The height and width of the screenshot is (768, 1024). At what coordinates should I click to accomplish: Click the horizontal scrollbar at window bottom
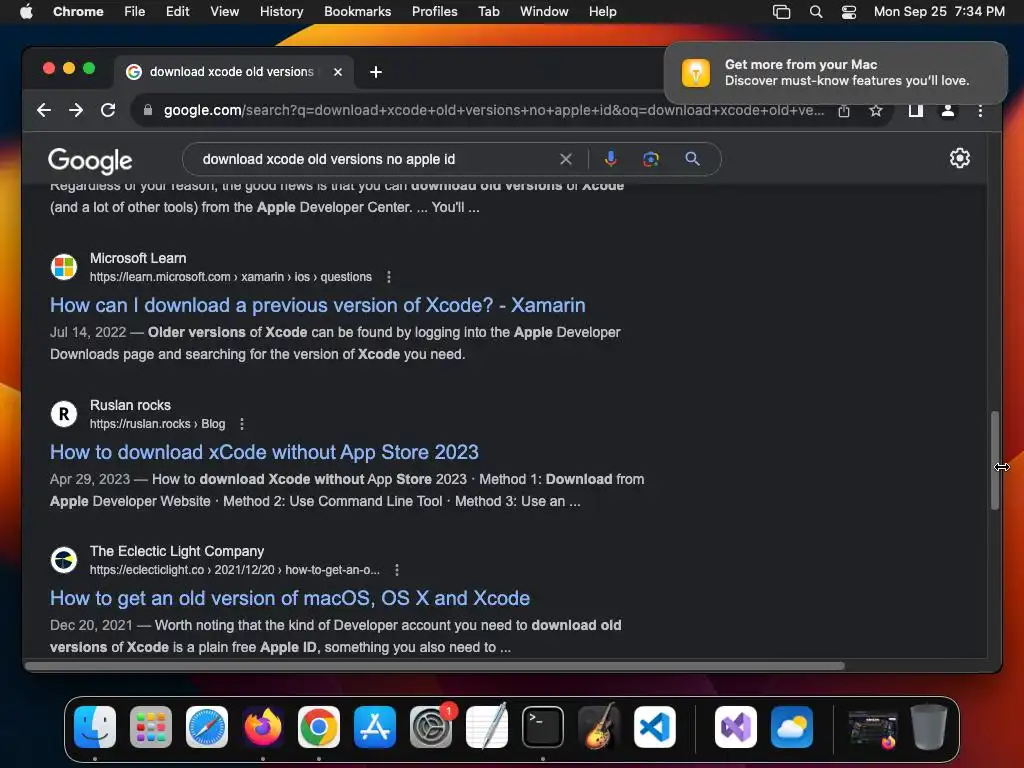(x=435, y=666)
